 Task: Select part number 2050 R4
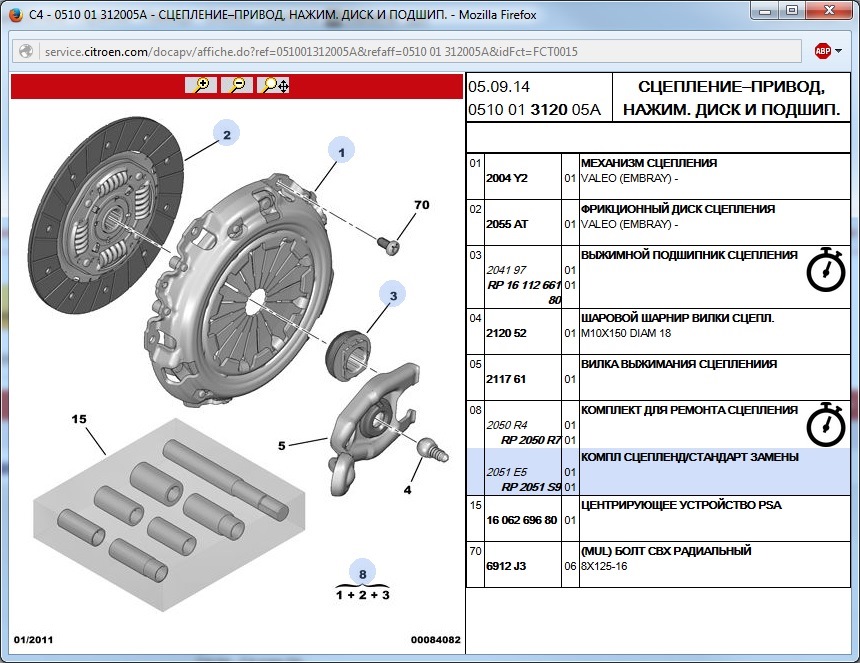(507, 425)
